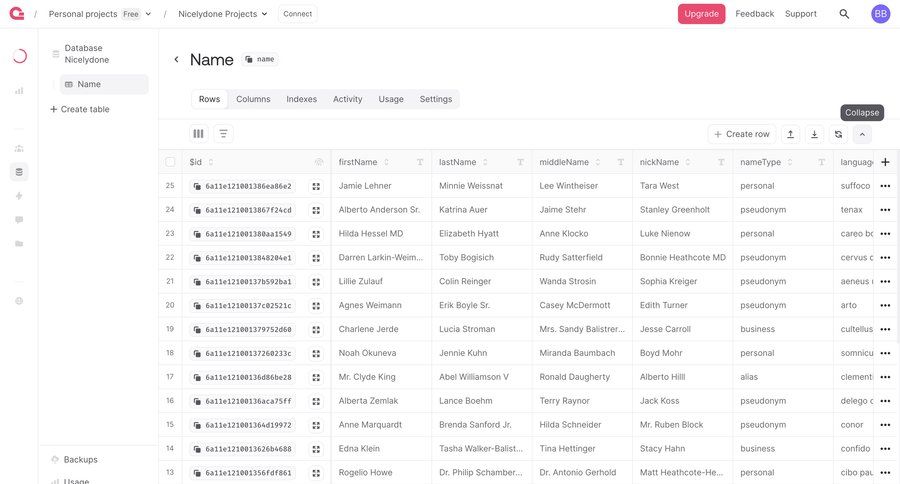Switch to the Rows tab

point(210,99)
